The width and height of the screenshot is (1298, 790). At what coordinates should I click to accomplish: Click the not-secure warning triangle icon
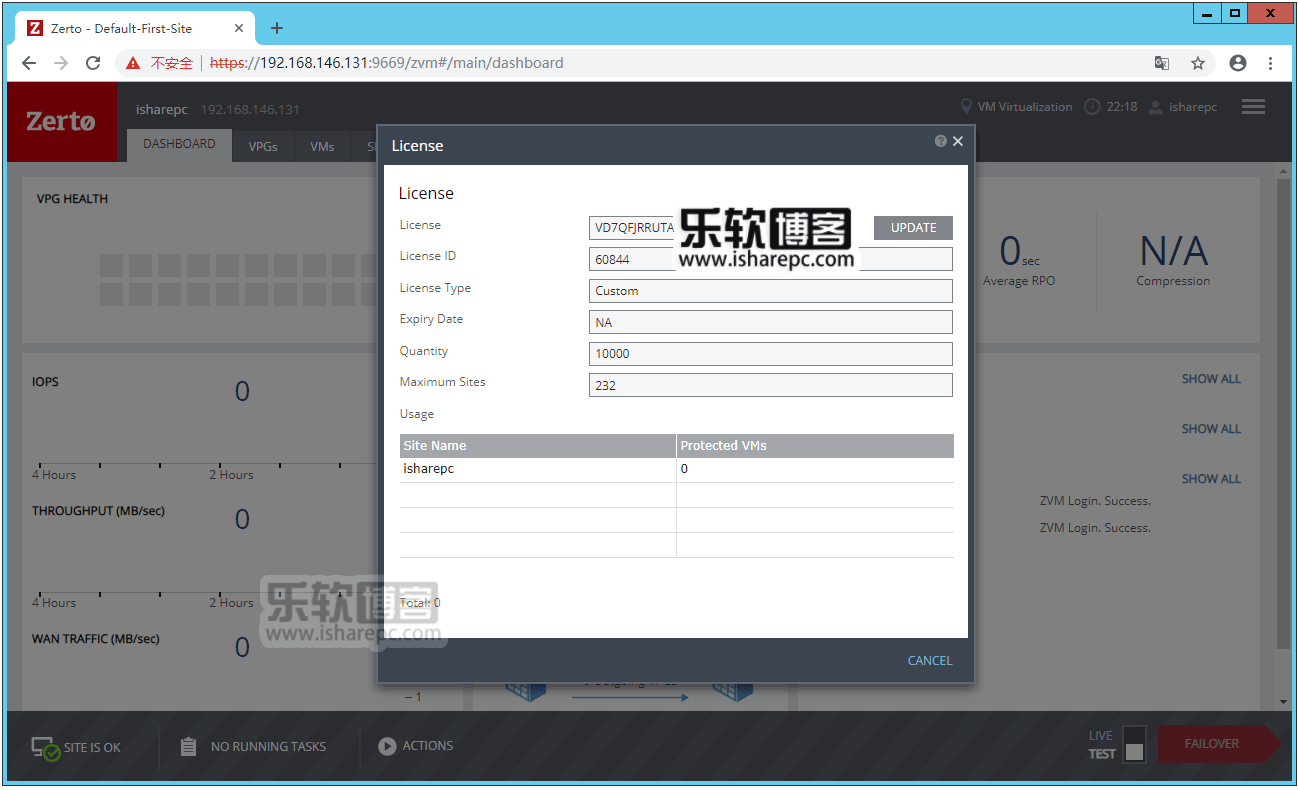click(133, 63)
